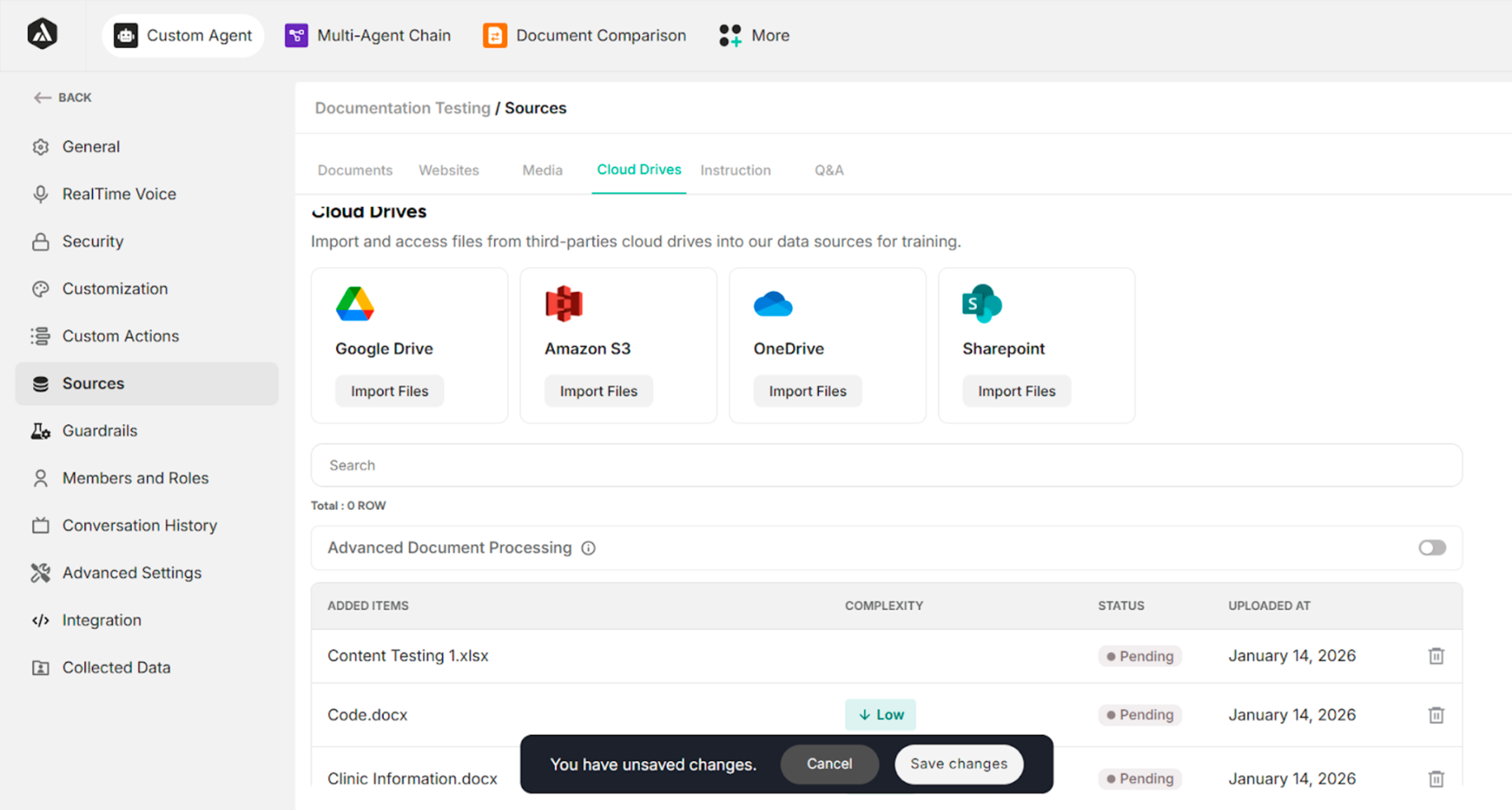Focus the Search input field
Image resolution: width=1512 pixels, height=810 pixels.
click(886, 465)
